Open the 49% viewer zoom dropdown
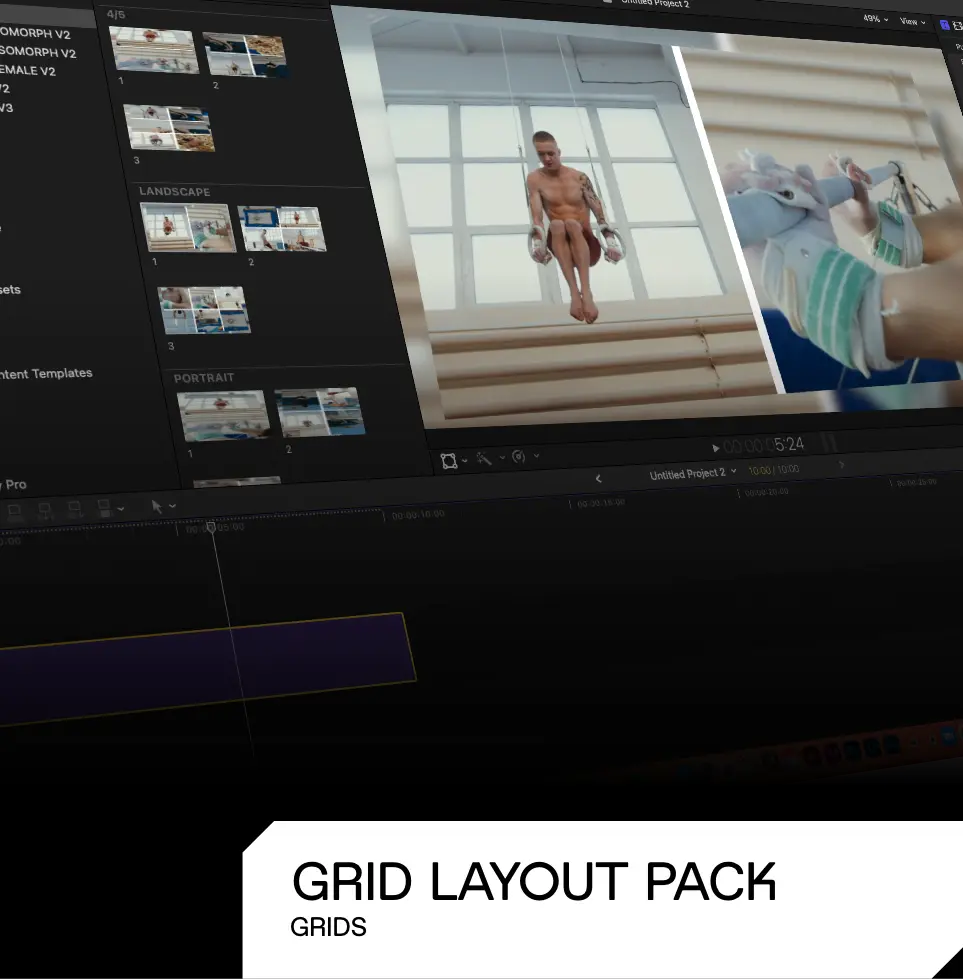 (x=875, y=20)
